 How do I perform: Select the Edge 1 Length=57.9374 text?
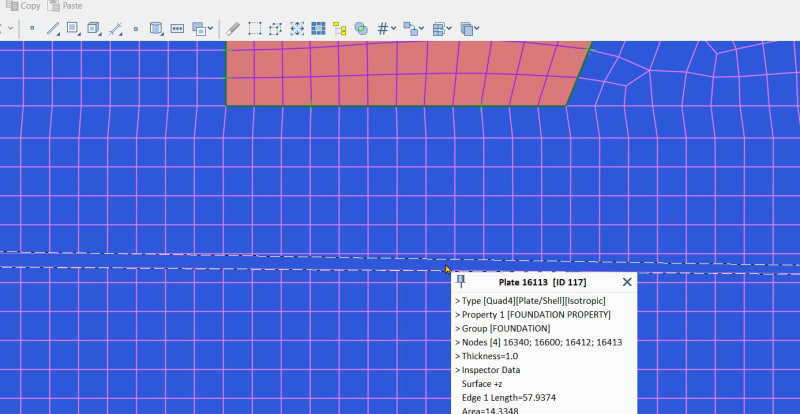tap(509, 397)
